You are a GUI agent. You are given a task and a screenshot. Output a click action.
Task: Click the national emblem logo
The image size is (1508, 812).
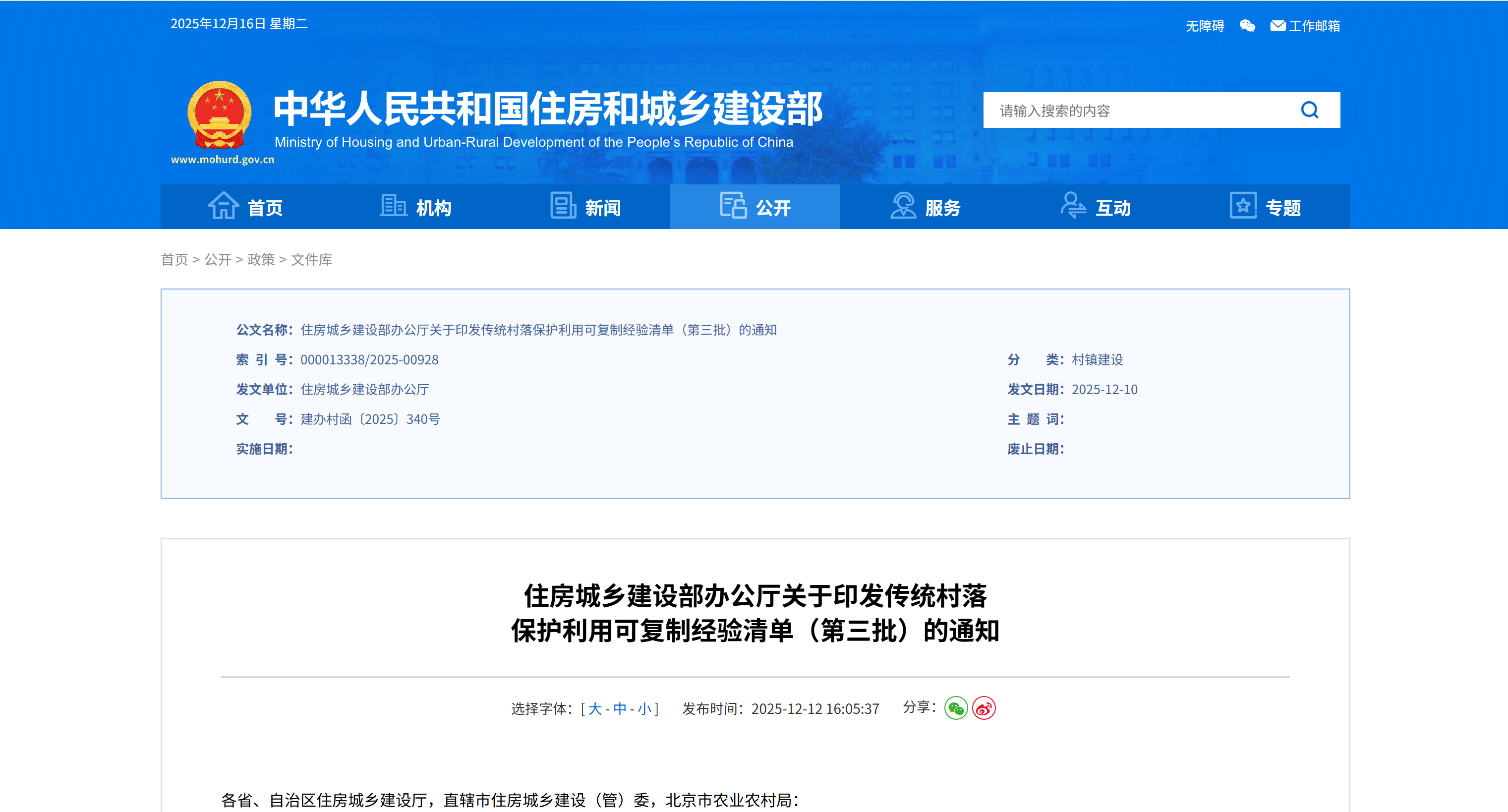[x=220, y=116]
